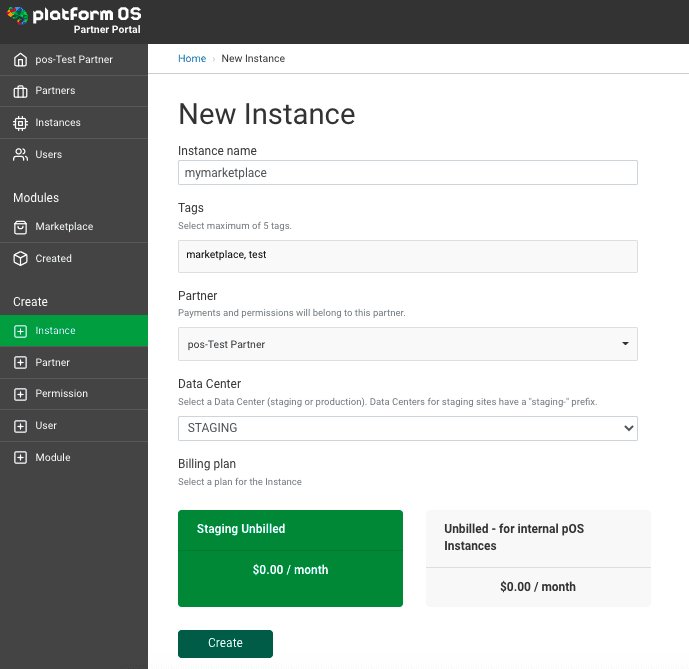689x669 pixels.
Task: Click the cube icon for Created
Action: point(20,258)
